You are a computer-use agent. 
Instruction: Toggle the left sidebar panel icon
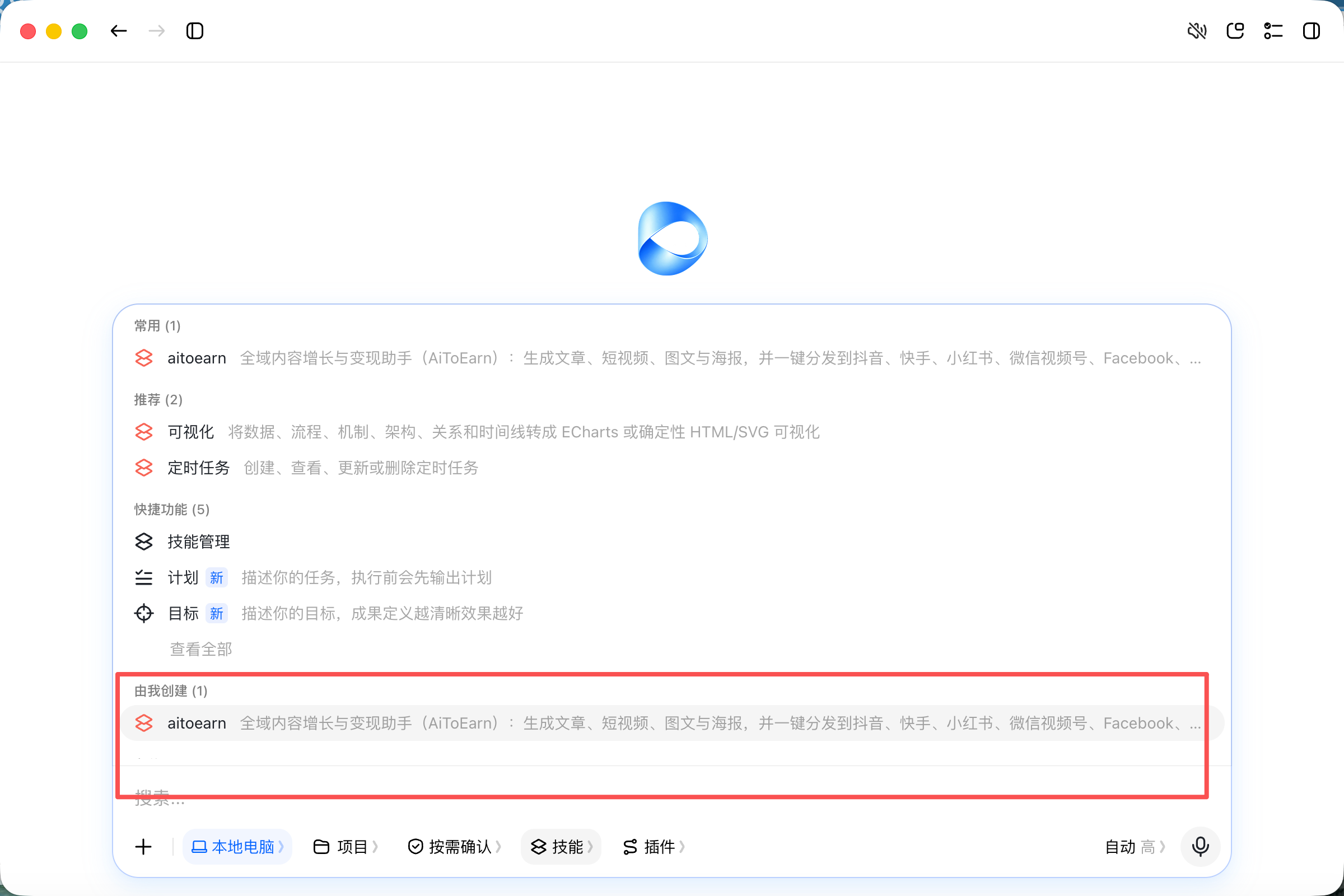pyautogui.click(x=195, y=31)
